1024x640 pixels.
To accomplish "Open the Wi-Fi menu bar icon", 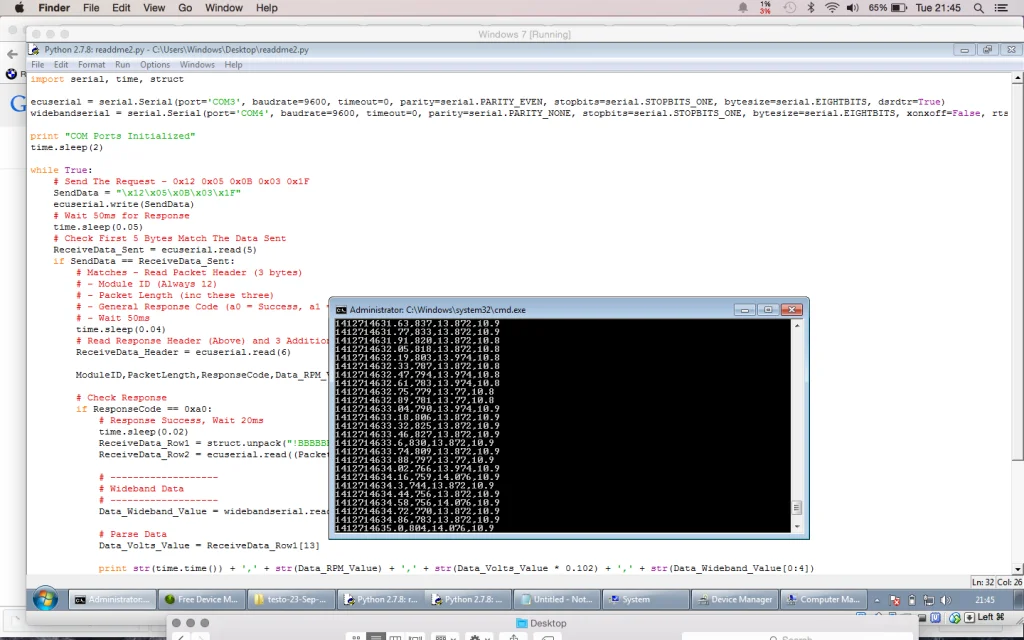I will (x=831, y=8).
